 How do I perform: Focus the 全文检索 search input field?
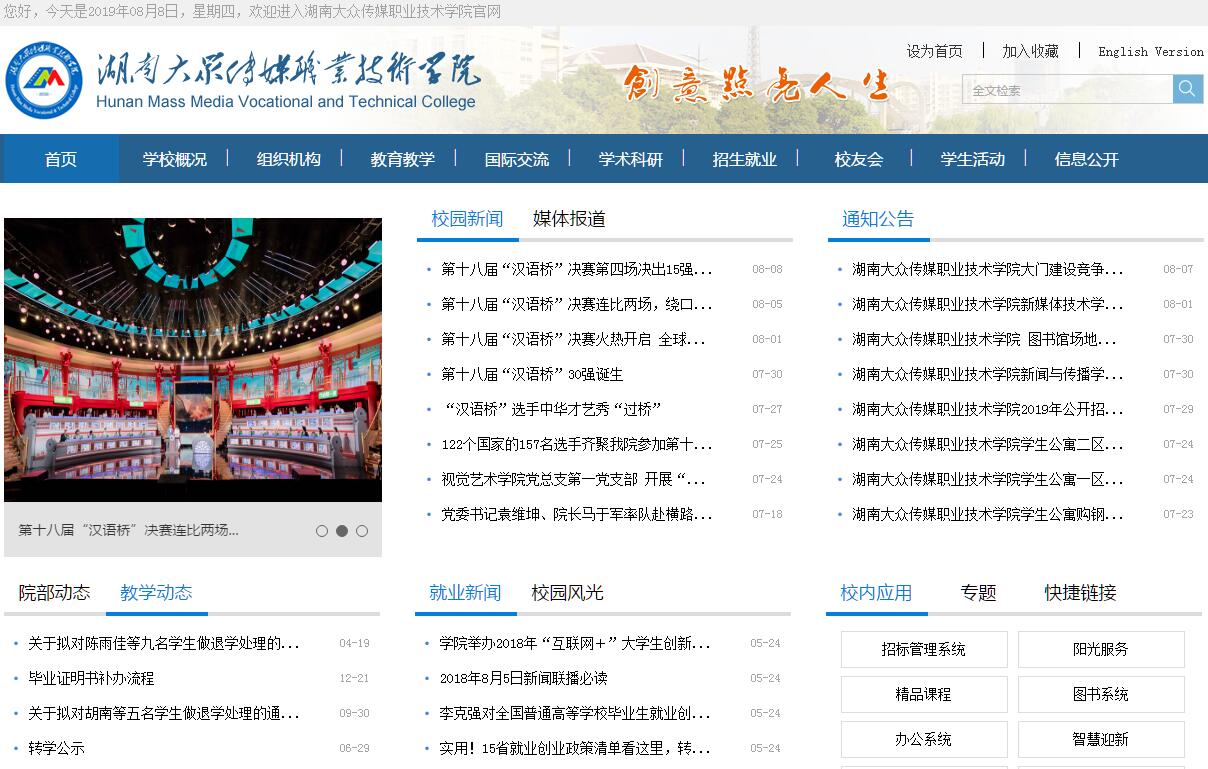pos(1066,90)
